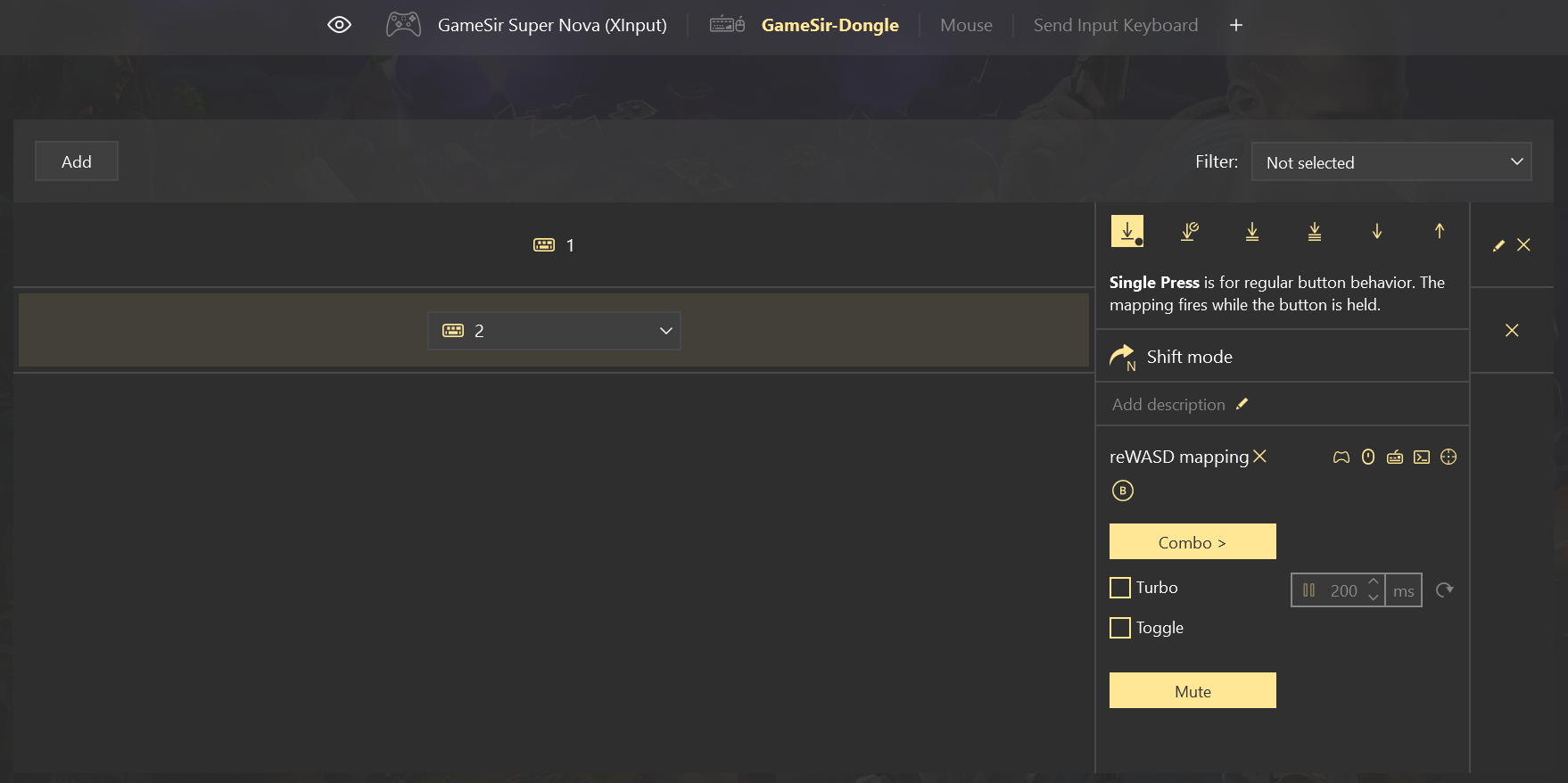1568x783 pixels.
Task: Click the Combo button
Action: pos(1193,542)
